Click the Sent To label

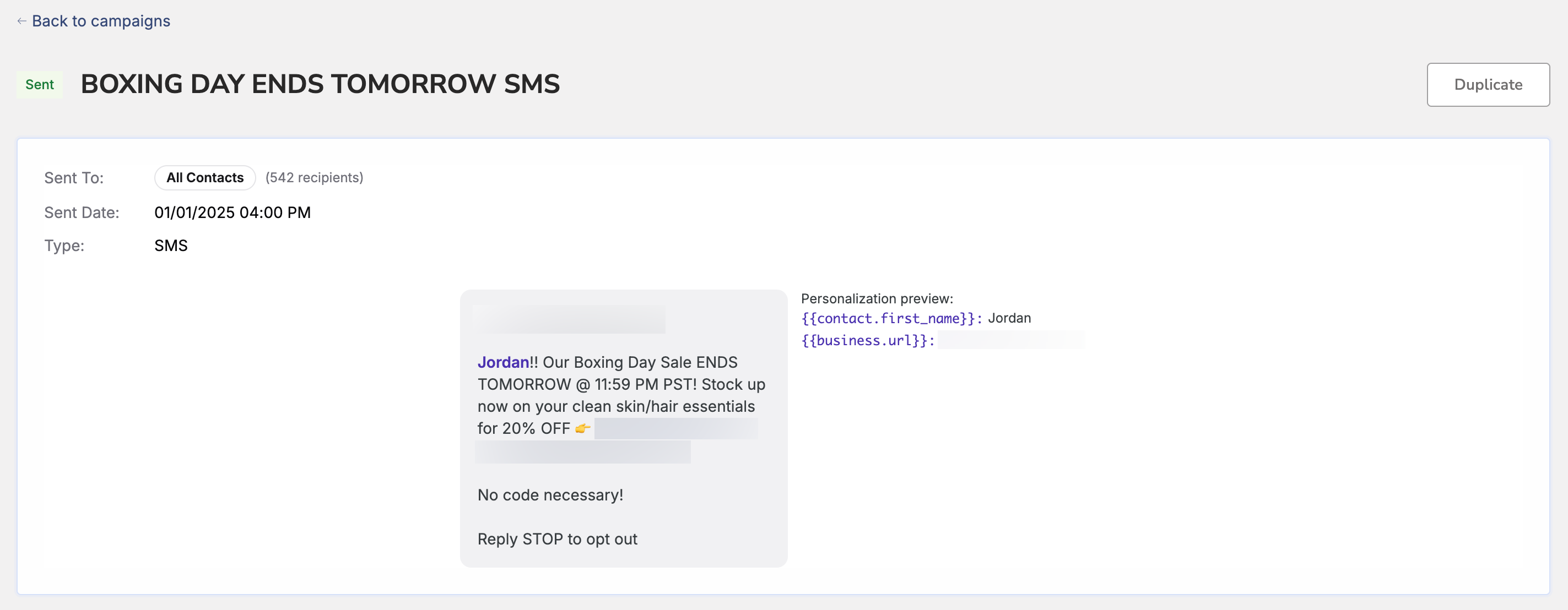74,178
